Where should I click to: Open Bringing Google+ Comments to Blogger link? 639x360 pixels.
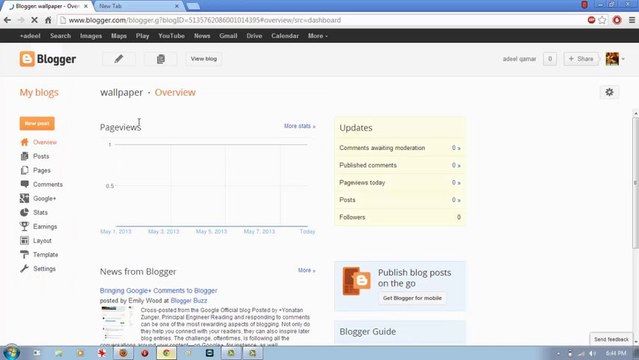click(x=159, y=291)
